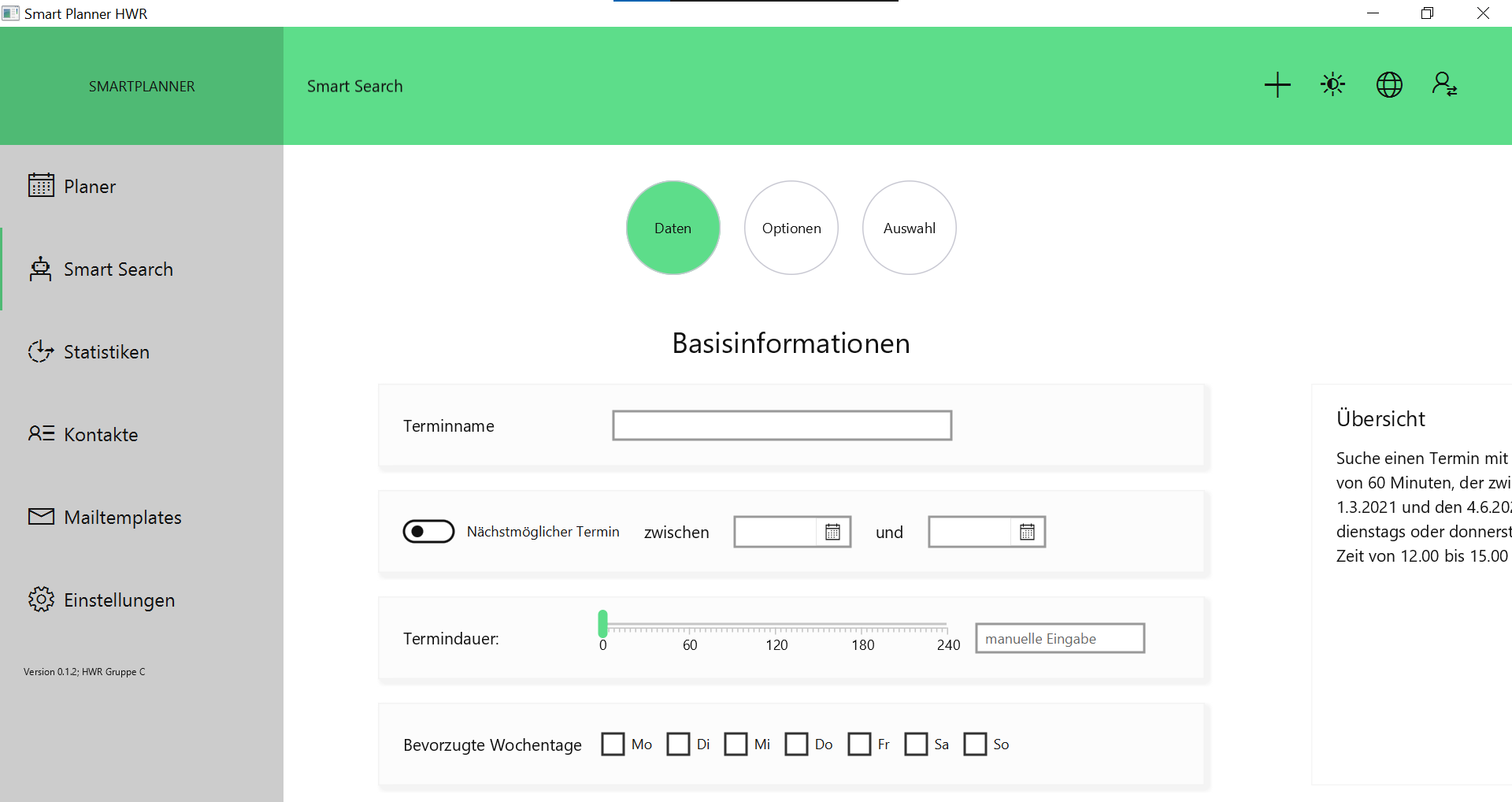Check the So weekday checkbox

[x=975, y=744]
